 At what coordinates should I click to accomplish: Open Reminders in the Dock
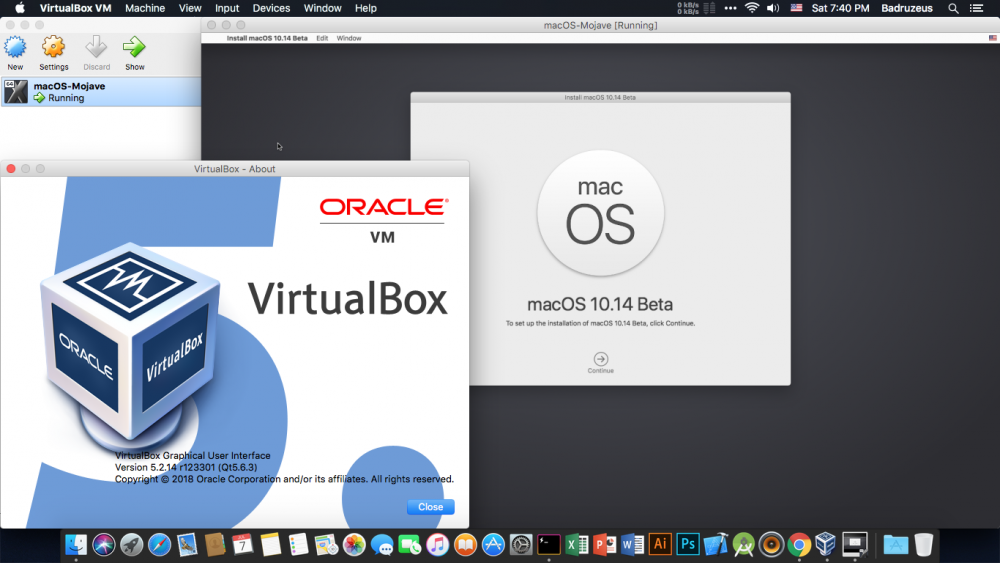pos(298,545)
